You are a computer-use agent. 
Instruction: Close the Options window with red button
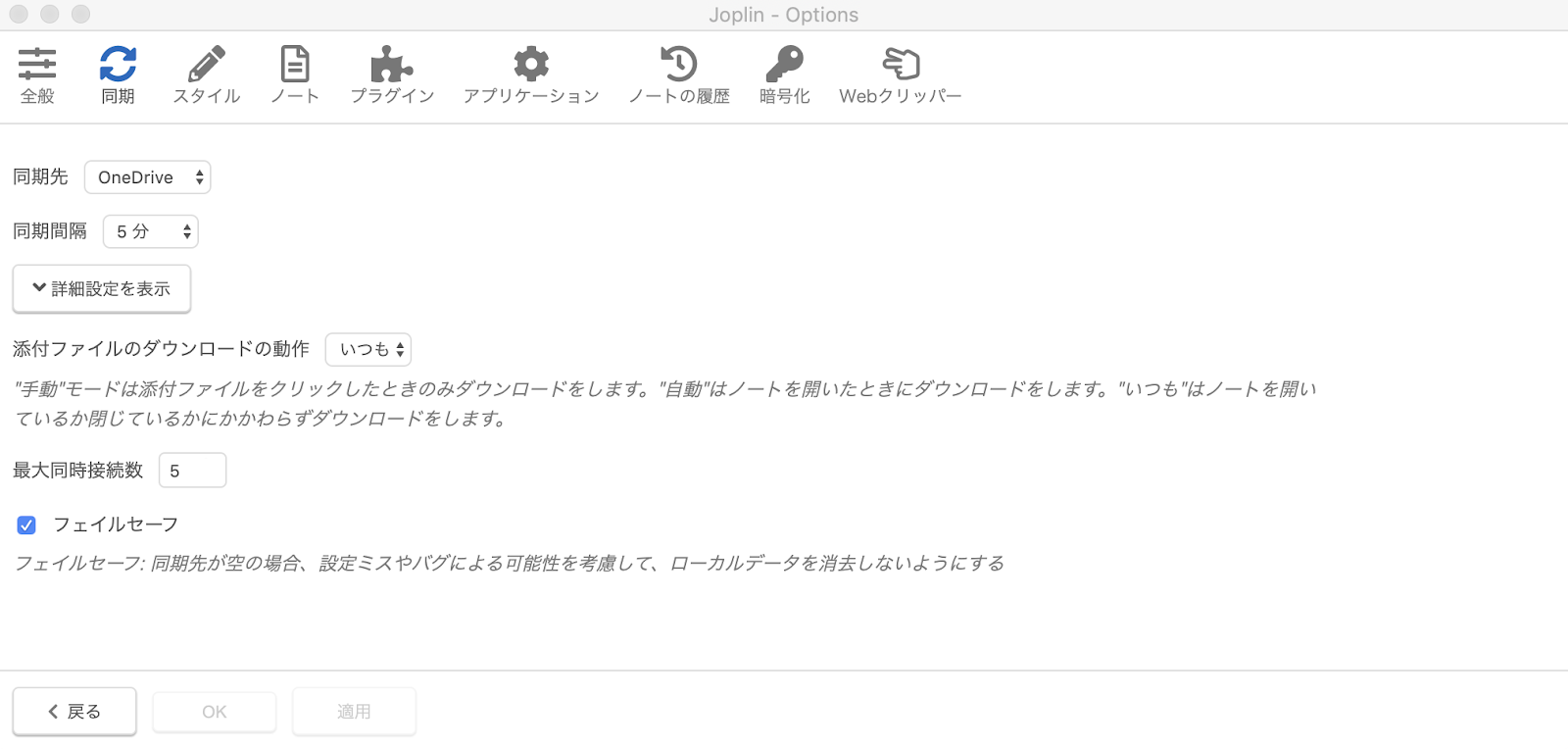click(19, 15)
